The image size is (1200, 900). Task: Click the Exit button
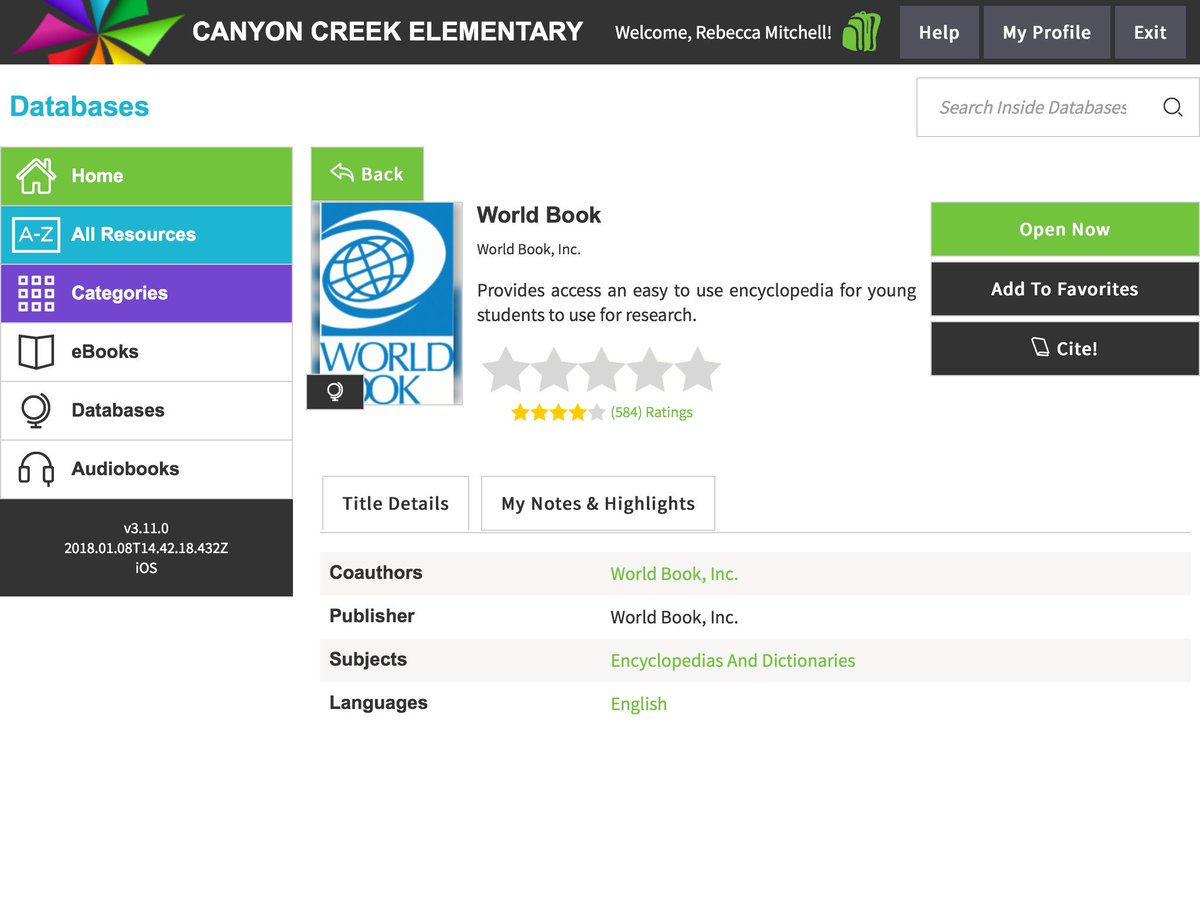pos(1150,32)
